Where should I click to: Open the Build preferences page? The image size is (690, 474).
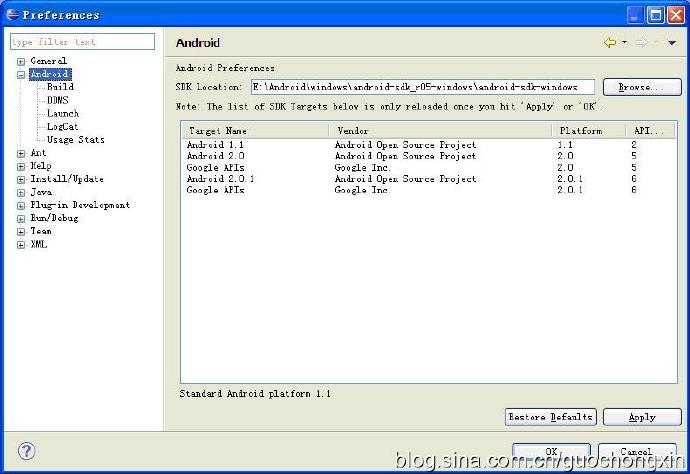click(60, 87)
